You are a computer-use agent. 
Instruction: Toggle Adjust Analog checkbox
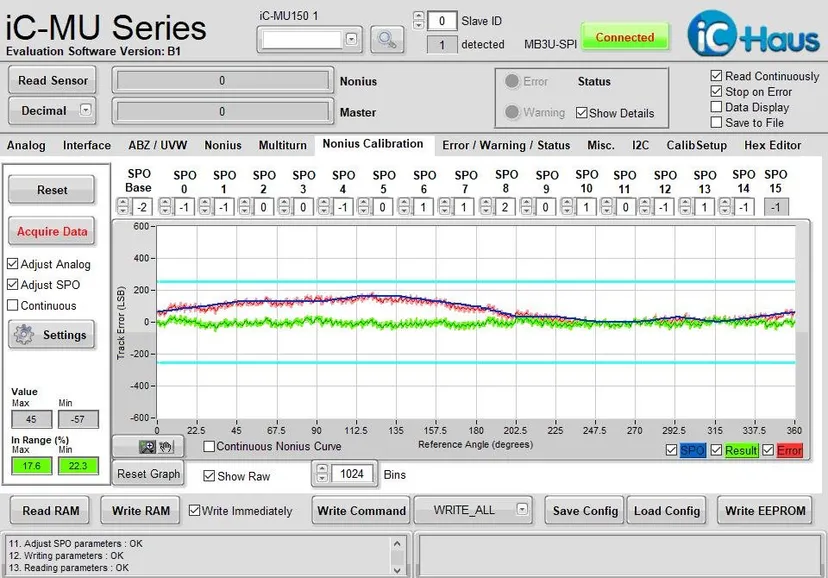click(13, 263)
